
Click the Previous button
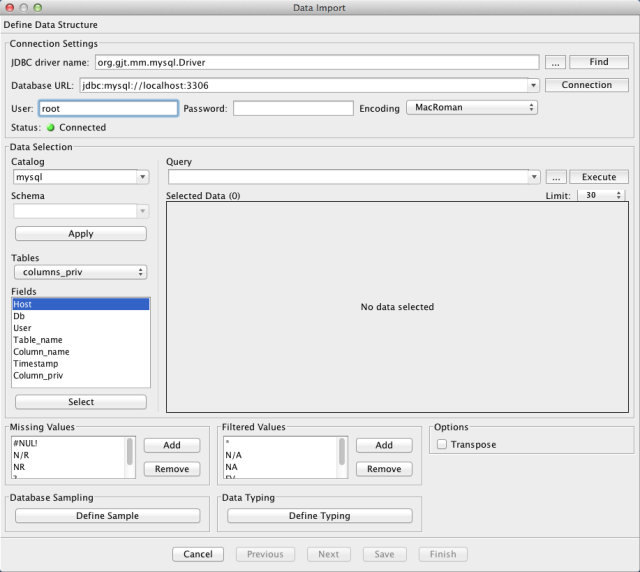[x=265, y=554]
